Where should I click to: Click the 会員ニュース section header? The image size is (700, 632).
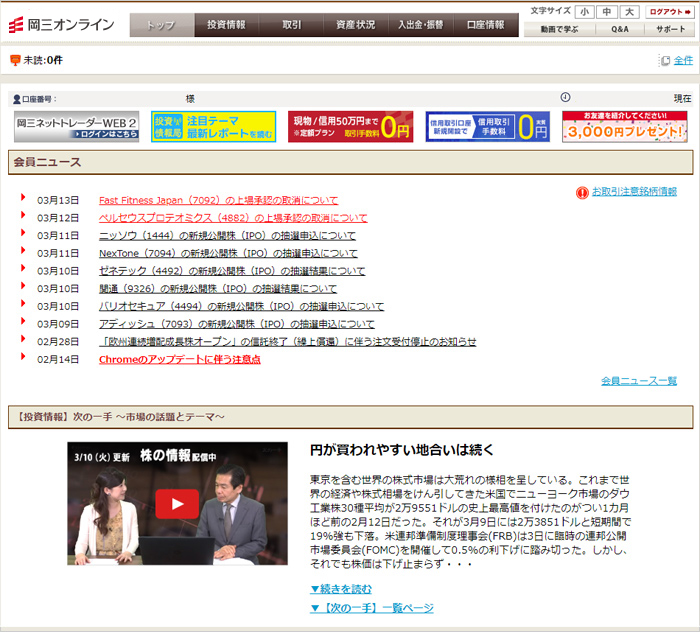point(350,162)
